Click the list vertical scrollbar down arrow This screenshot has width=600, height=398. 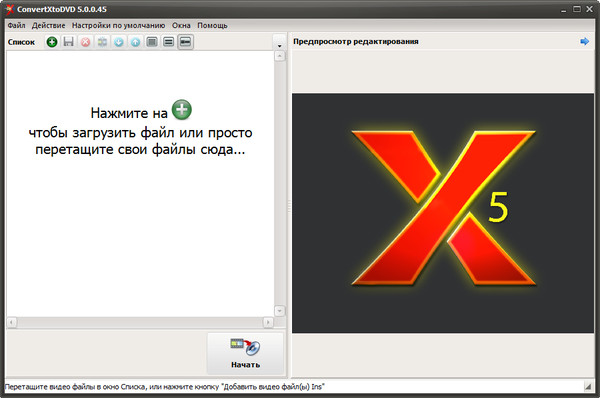tap(280, 311)
